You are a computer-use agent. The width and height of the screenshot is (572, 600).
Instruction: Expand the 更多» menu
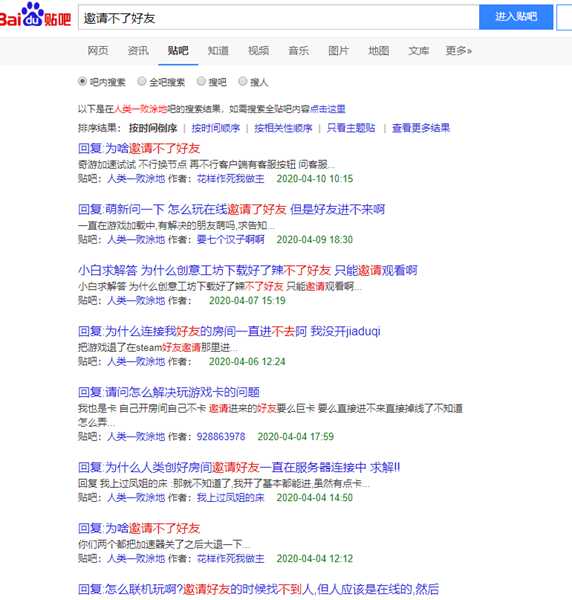click(x=458, y=51)
